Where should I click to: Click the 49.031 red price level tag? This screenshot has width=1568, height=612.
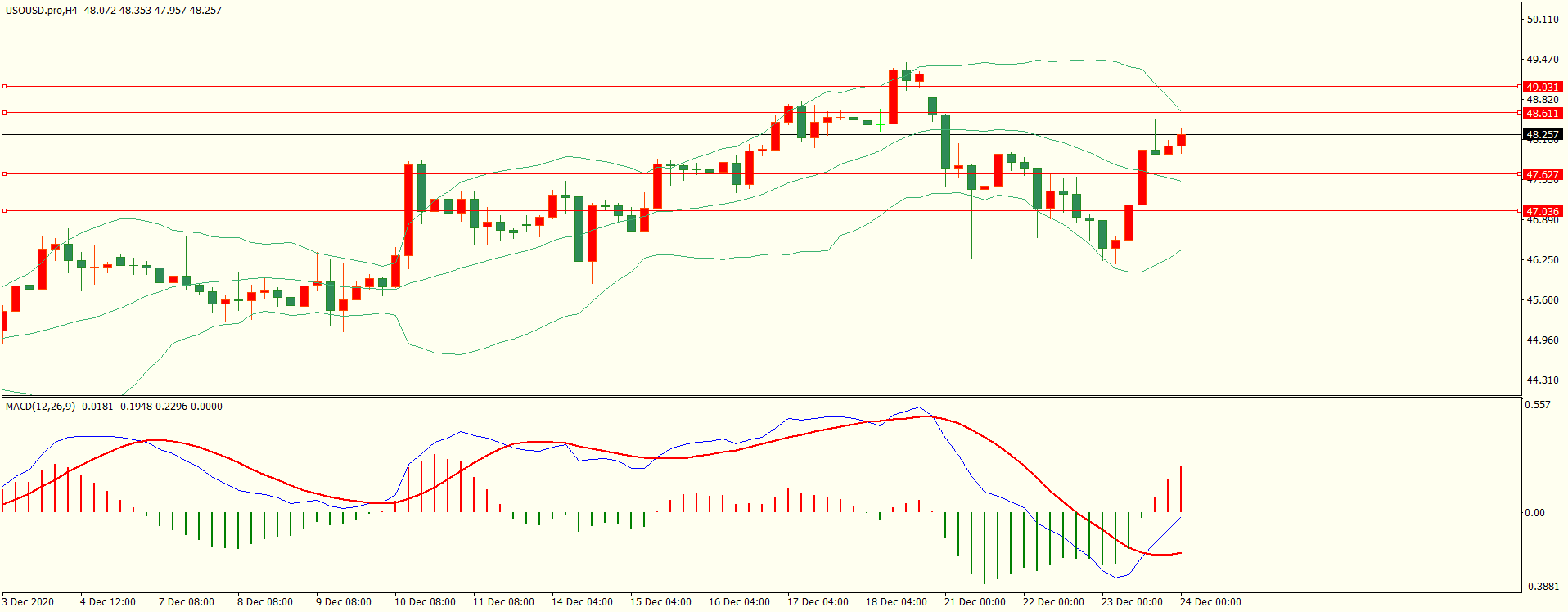tap(1542, 87)
